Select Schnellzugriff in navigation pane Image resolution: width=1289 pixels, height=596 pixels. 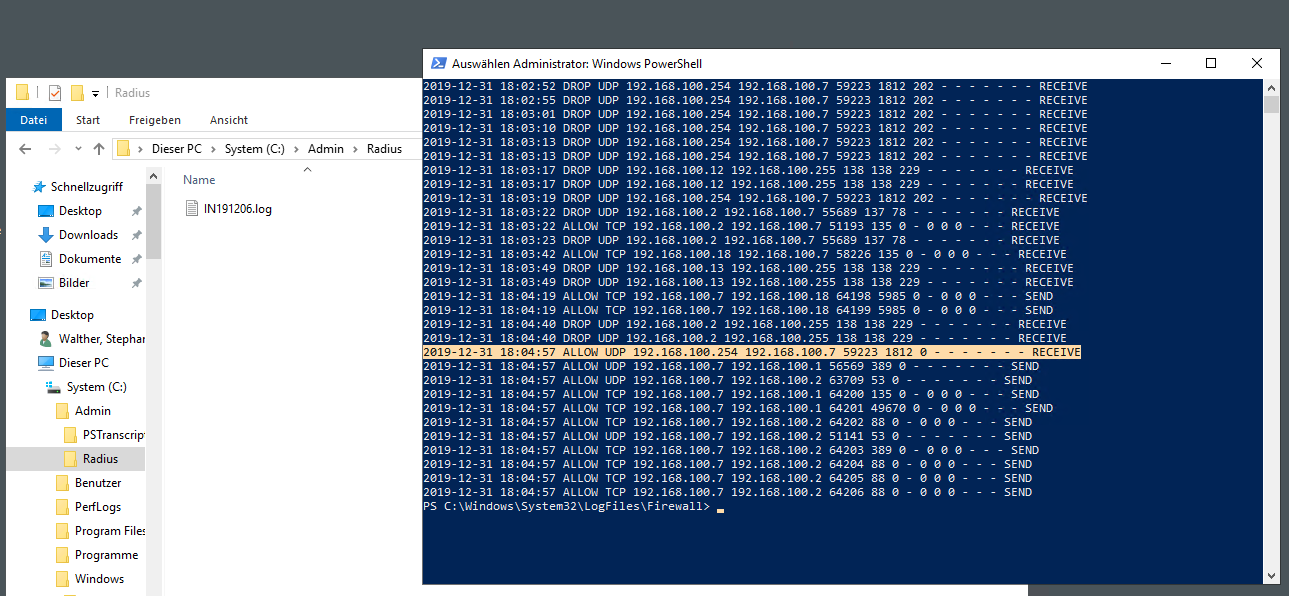coord(87,187)
